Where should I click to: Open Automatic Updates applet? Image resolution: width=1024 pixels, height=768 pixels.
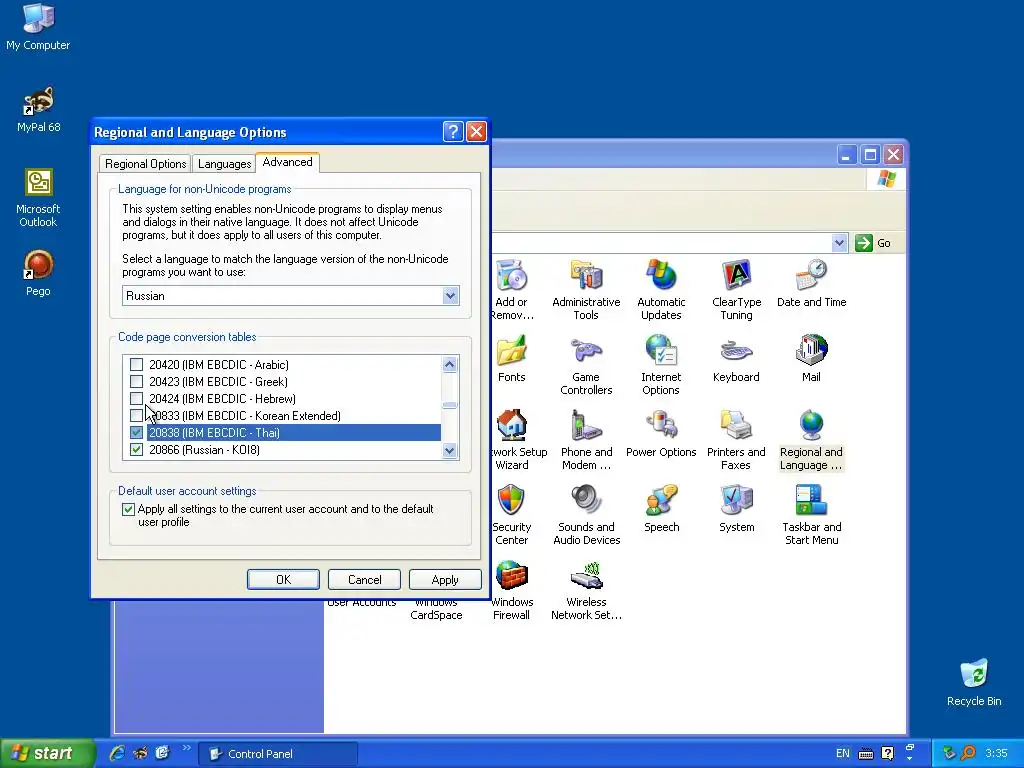(x=661, y=290)
